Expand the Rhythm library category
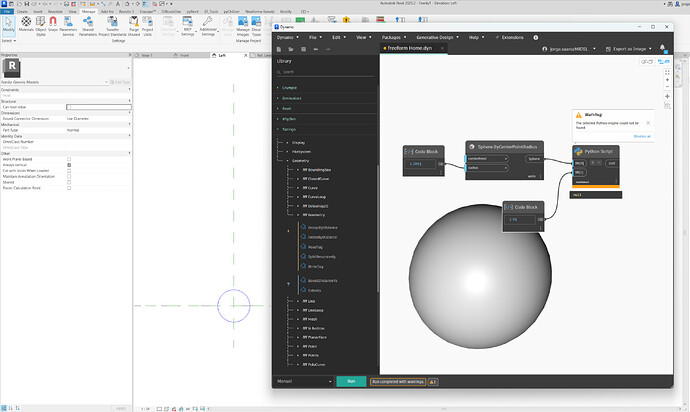 pyautogui.click(x=289, y=119)
